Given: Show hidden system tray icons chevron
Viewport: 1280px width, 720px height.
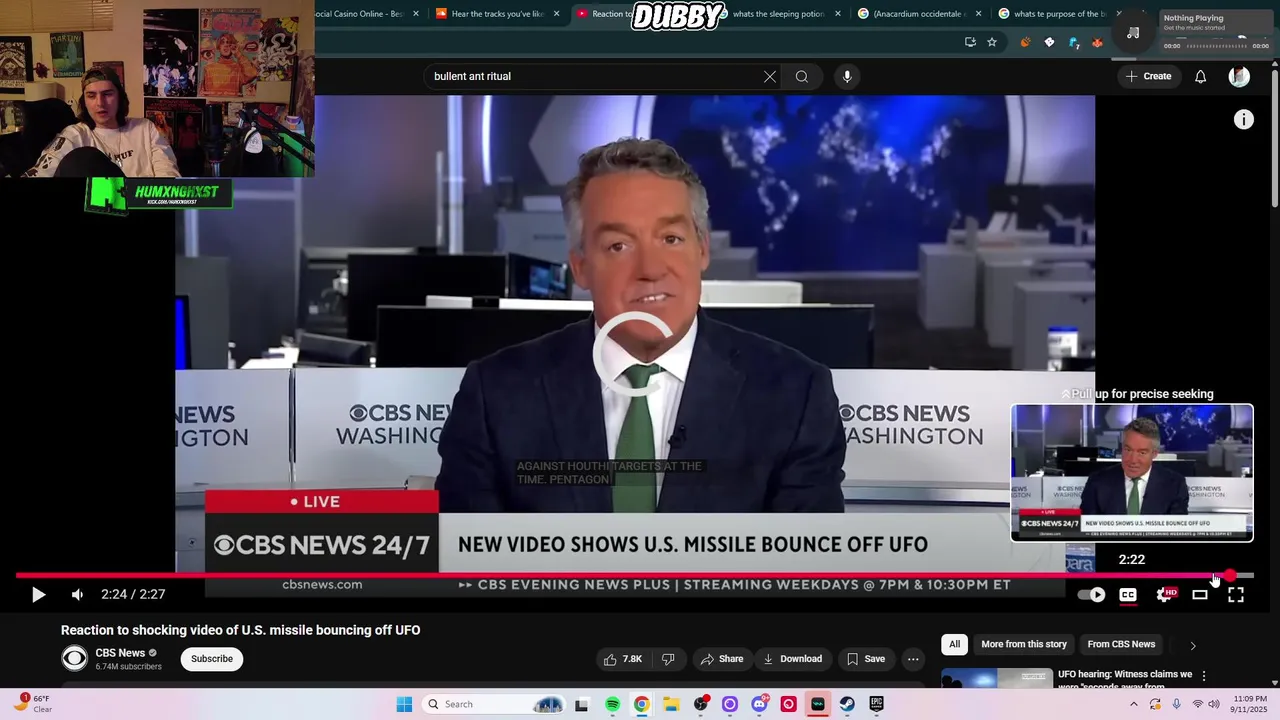Looking at the screenshot, I should (1133, 704).
